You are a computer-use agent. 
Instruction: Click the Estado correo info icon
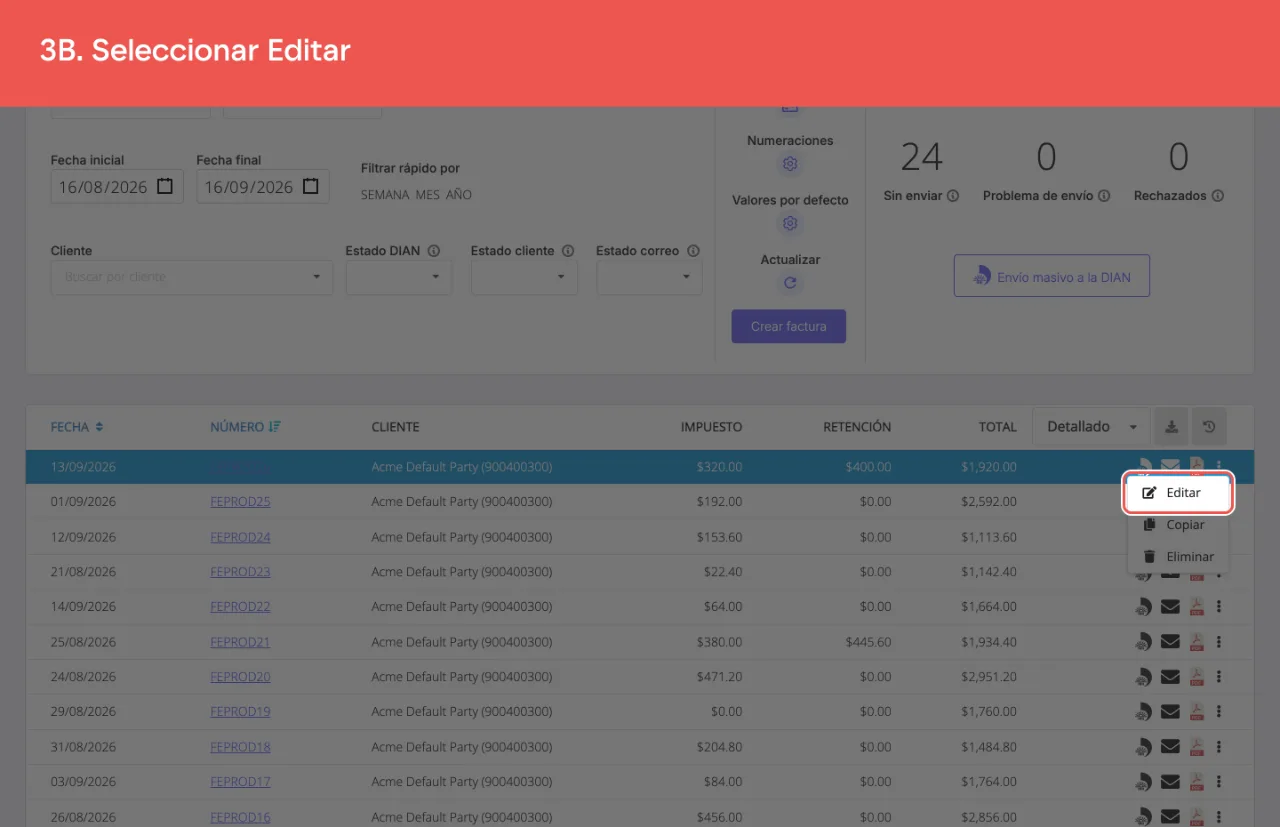(x=693, y=251)
